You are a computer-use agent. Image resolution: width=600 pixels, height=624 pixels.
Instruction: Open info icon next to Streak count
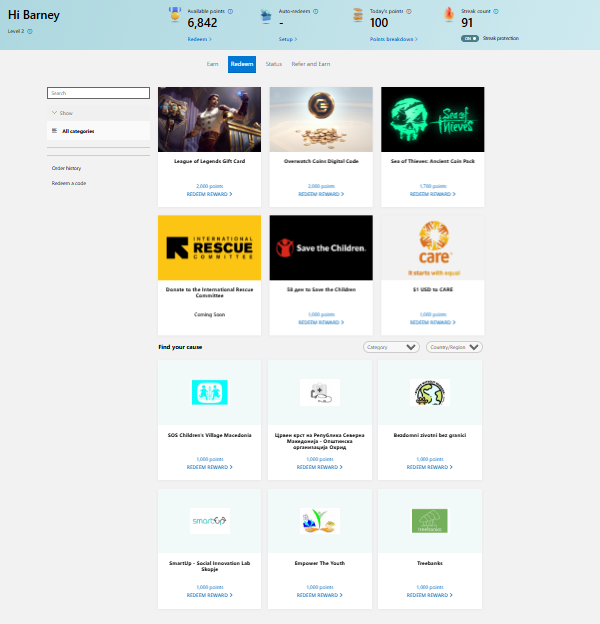tap(496, 11)
